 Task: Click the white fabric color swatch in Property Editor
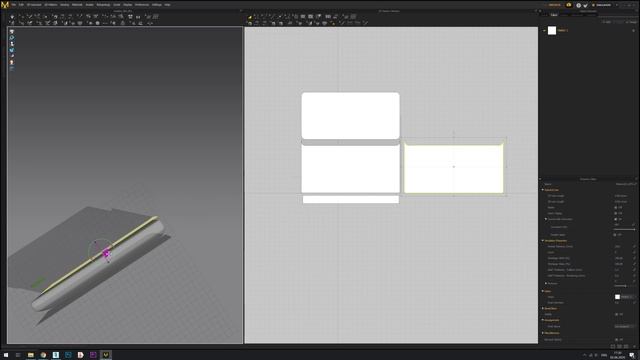618,297
